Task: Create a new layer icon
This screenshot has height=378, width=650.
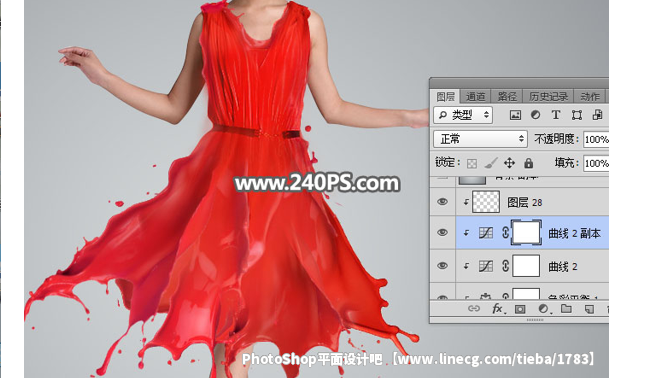Action: pyautogui.click(x=589, y=309)
